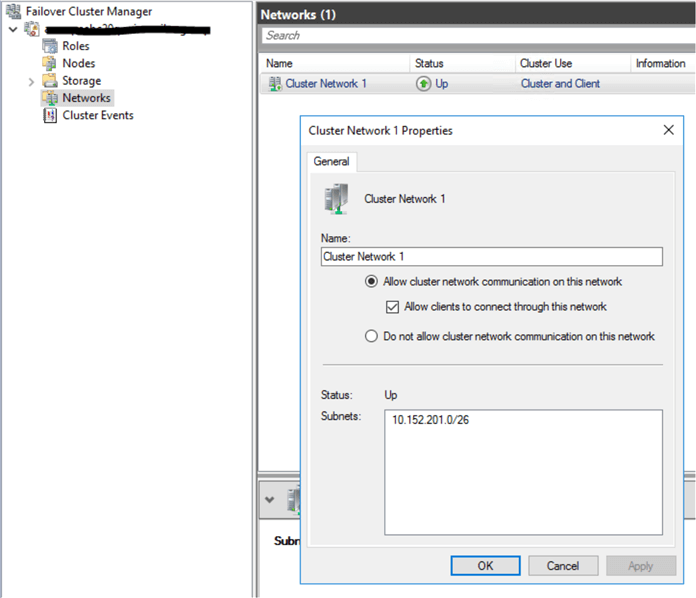Click the Roles icon in tree

(50, 46)
